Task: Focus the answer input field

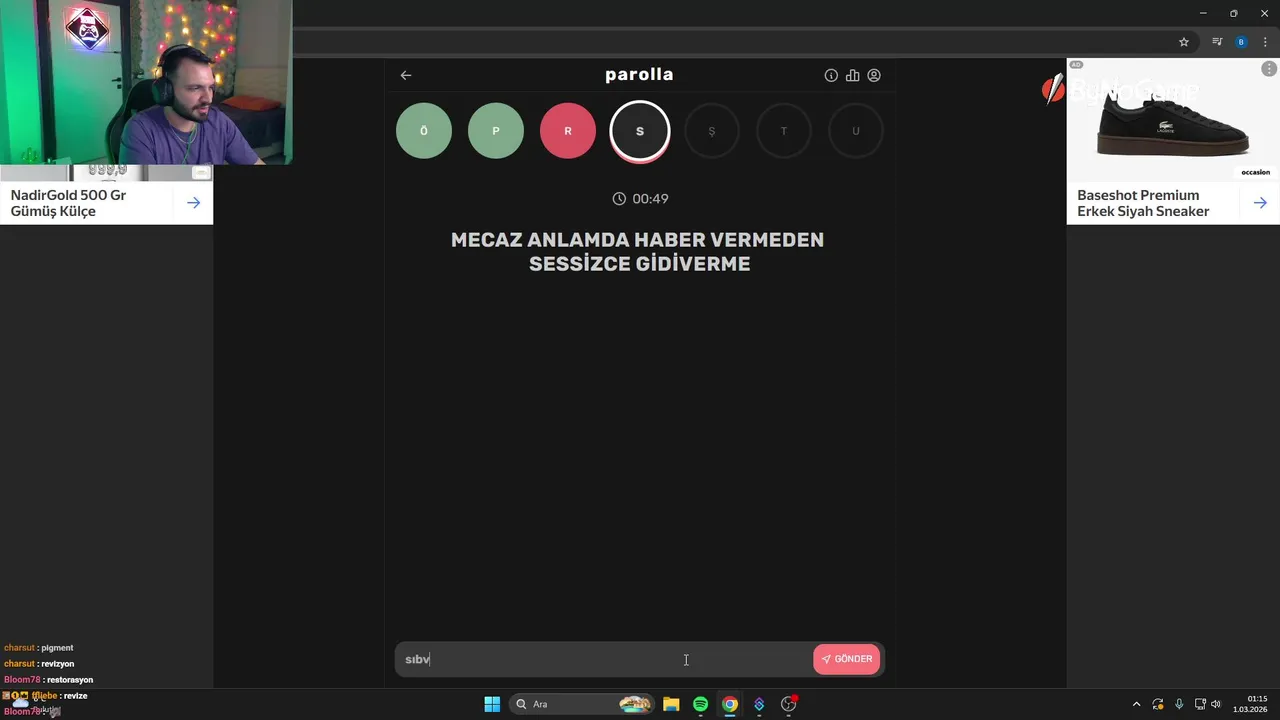Action: pos(604,659)
